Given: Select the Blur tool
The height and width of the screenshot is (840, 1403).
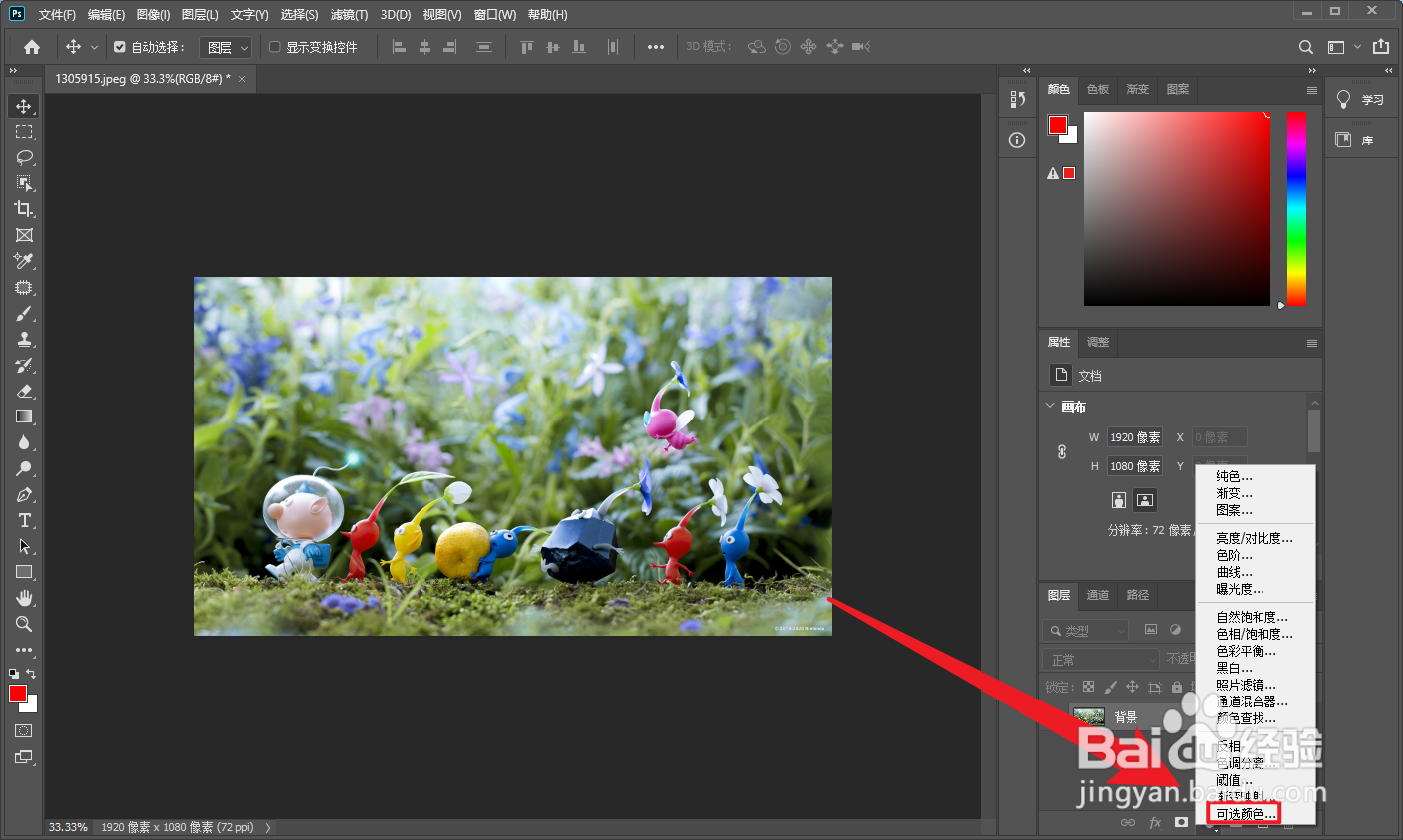Looking at the screenshot, I should pyautogui.click(x=24, y=442).
